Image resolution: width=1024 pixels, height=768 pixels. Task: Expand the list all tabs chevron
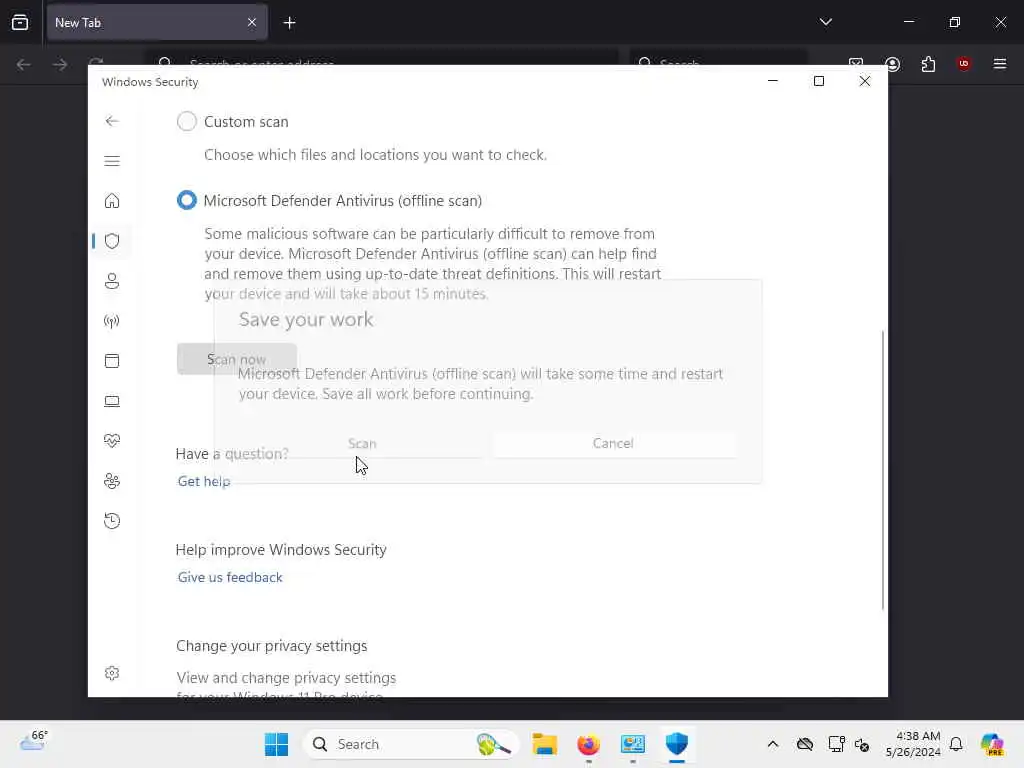[x=825, y=22]
